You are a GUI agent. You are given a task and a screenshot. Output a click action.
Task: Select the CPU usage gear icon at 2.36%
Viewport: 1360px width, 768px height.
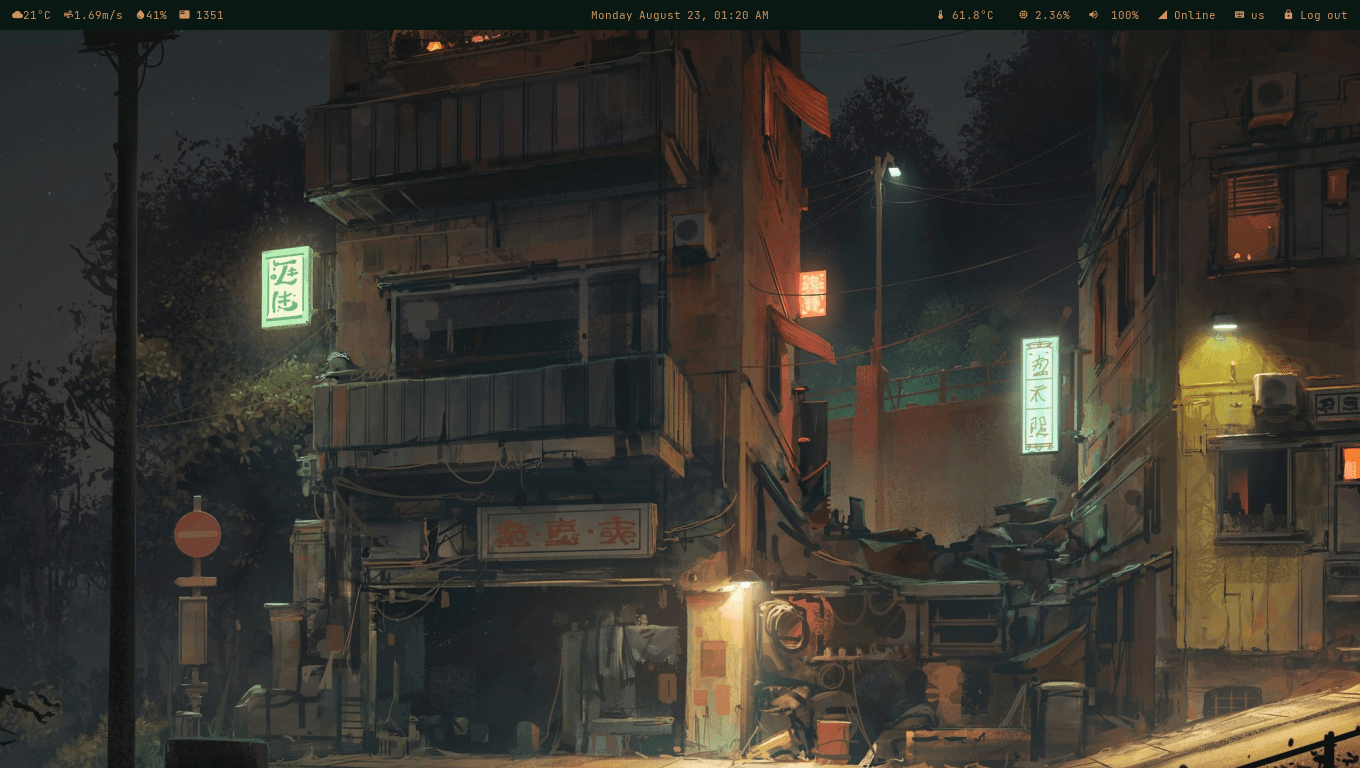(1022, 15)
